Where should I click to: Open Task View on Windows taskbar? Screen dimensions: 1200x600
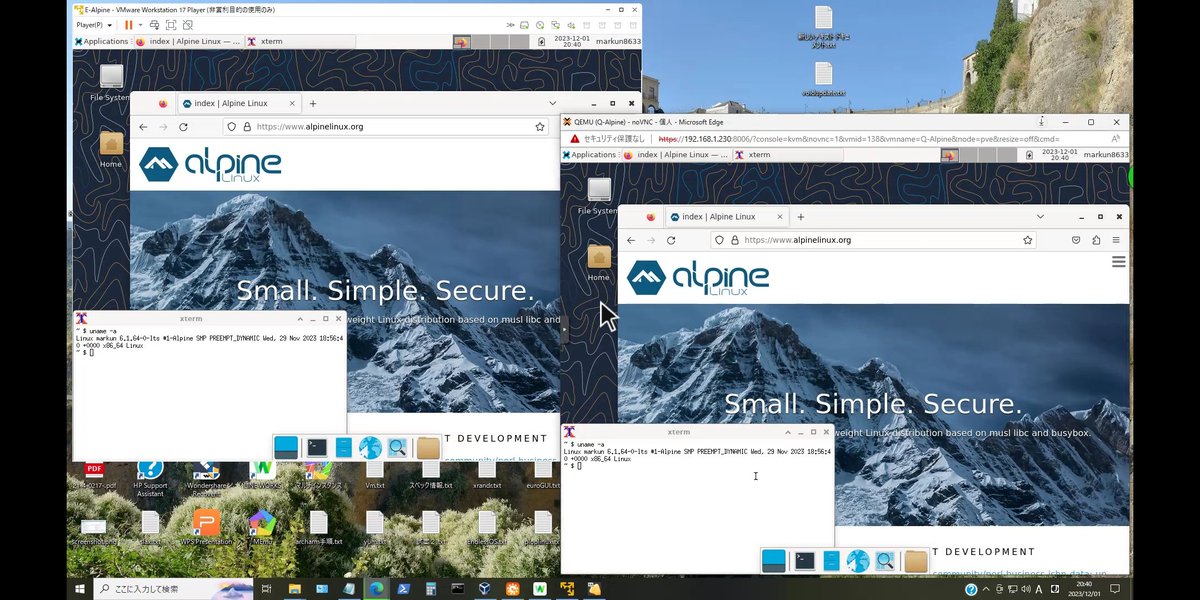[x=267, y=589]
